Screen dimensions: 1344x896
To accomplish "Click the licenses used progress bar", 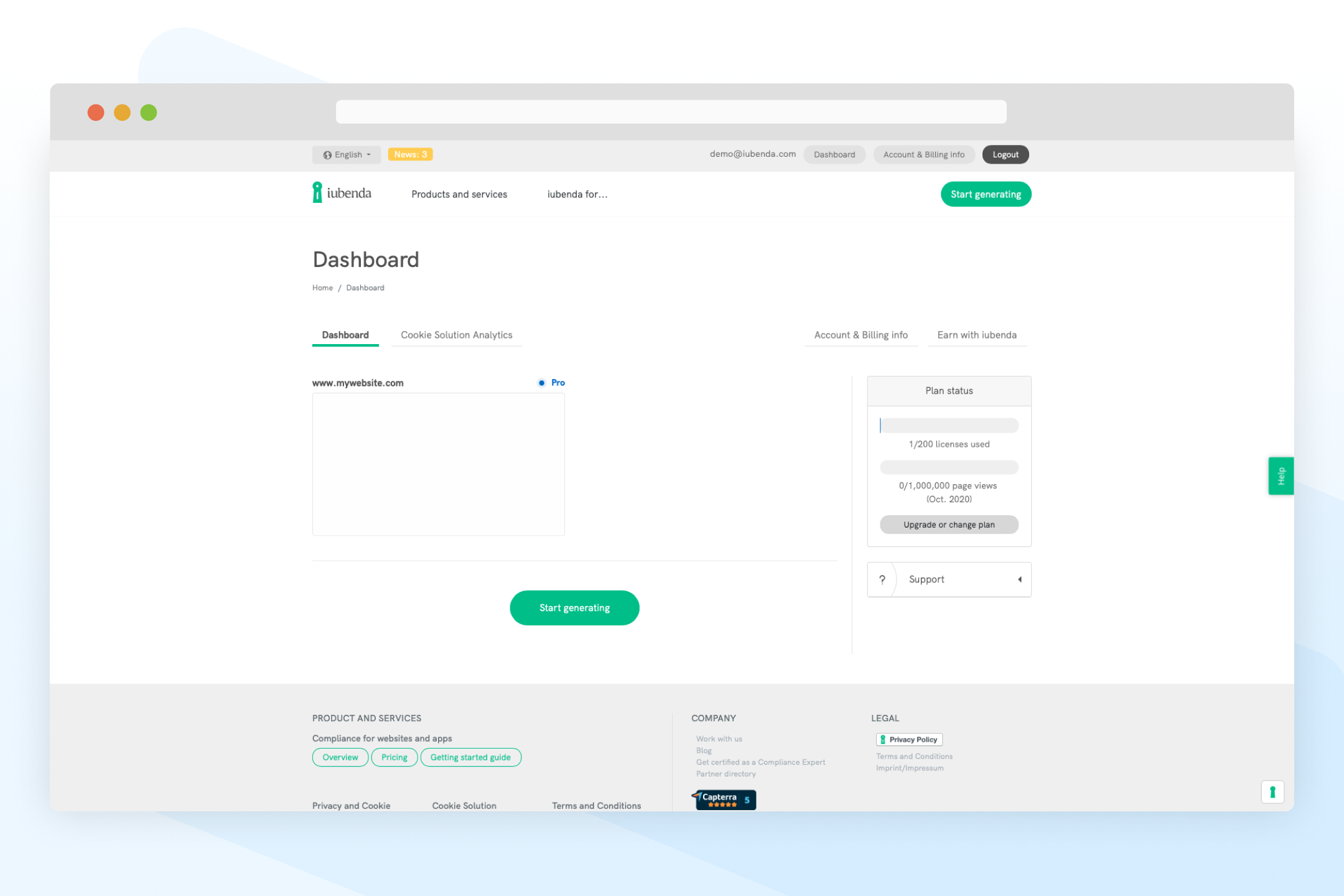I will 948,425.
